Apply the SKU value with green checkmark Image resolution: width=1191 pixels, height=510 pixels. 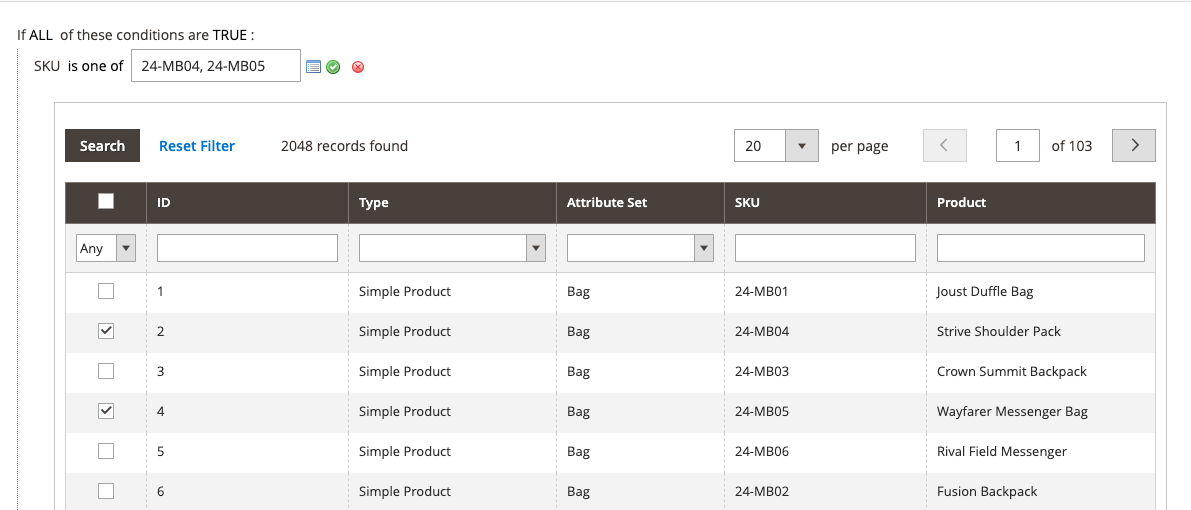point(333,67)
